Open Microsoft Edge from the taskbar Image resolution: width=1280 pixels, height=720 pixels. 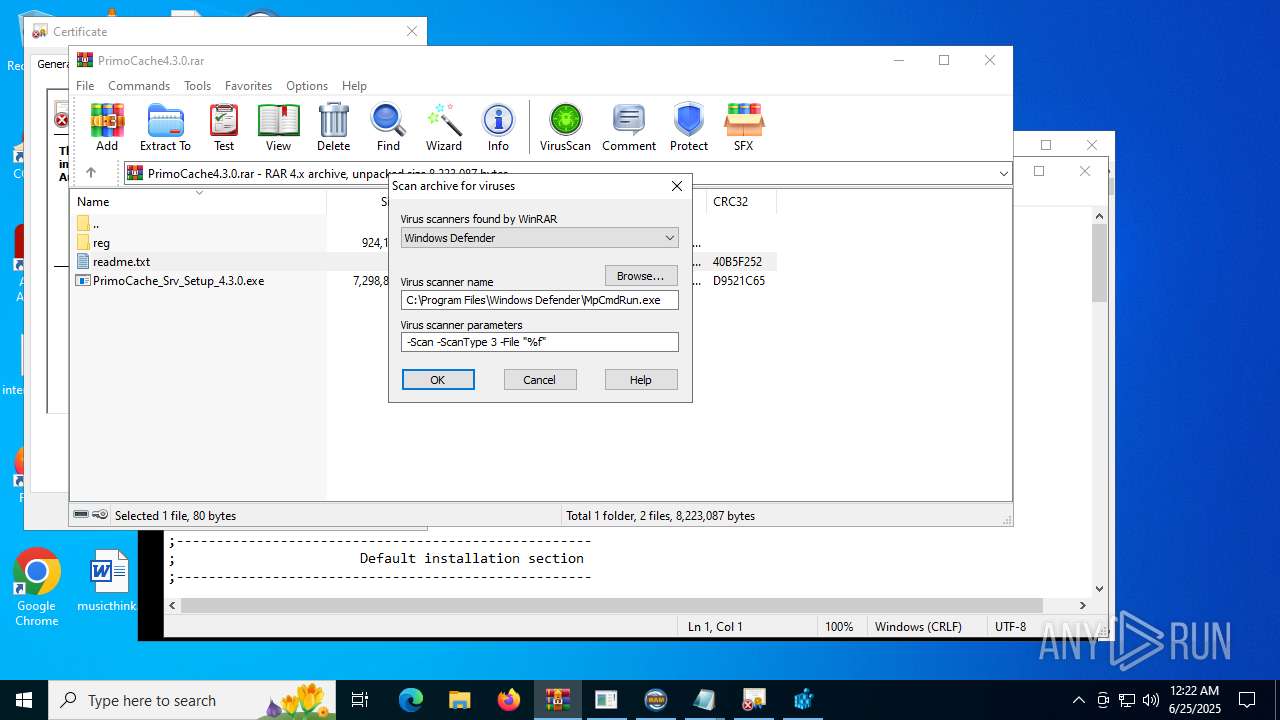pos(411,700)
